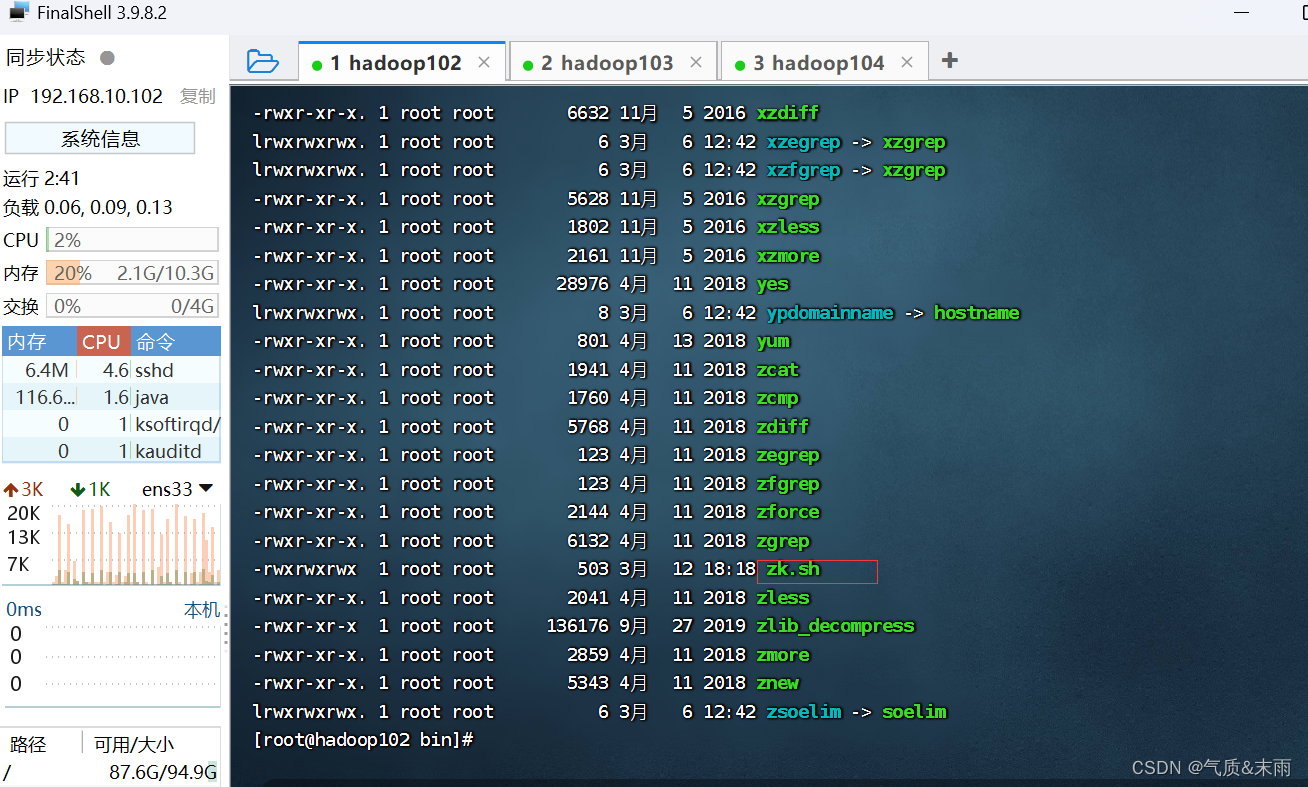This screenshot has height=787, width=1308.
Task: Copy the IP with 复制 link
Action: point(198,96)
